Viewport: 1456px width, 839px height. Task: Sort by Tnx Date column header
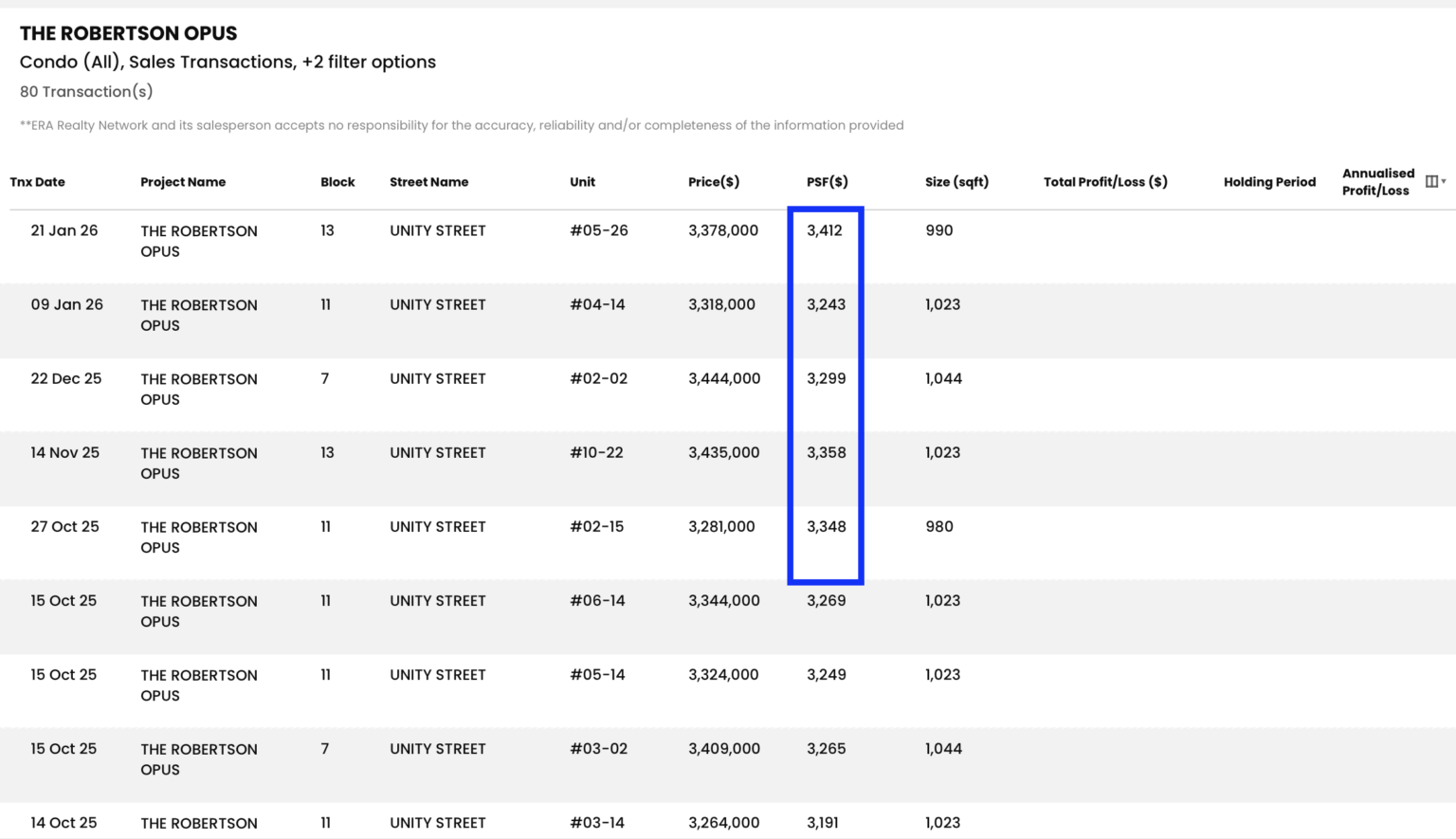pos(38,182)
